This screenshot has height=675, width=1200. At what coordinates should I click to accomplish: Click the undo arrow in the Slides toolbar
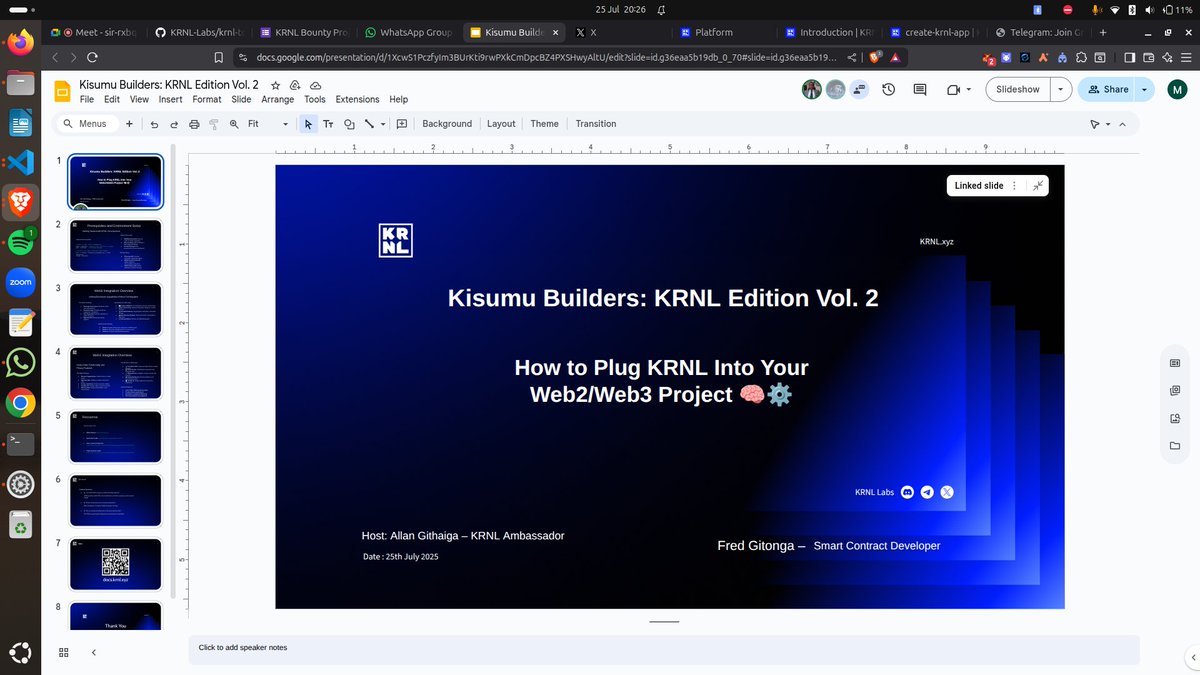point(154,124)
